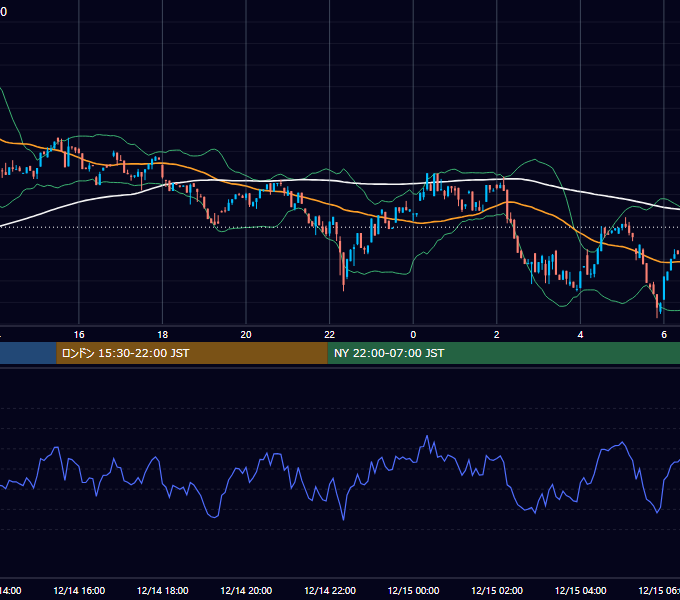The width and height of the screenshot is (680, 600).
Task: Click the 12/15 04:00 date label
Action: coord(580,590)
